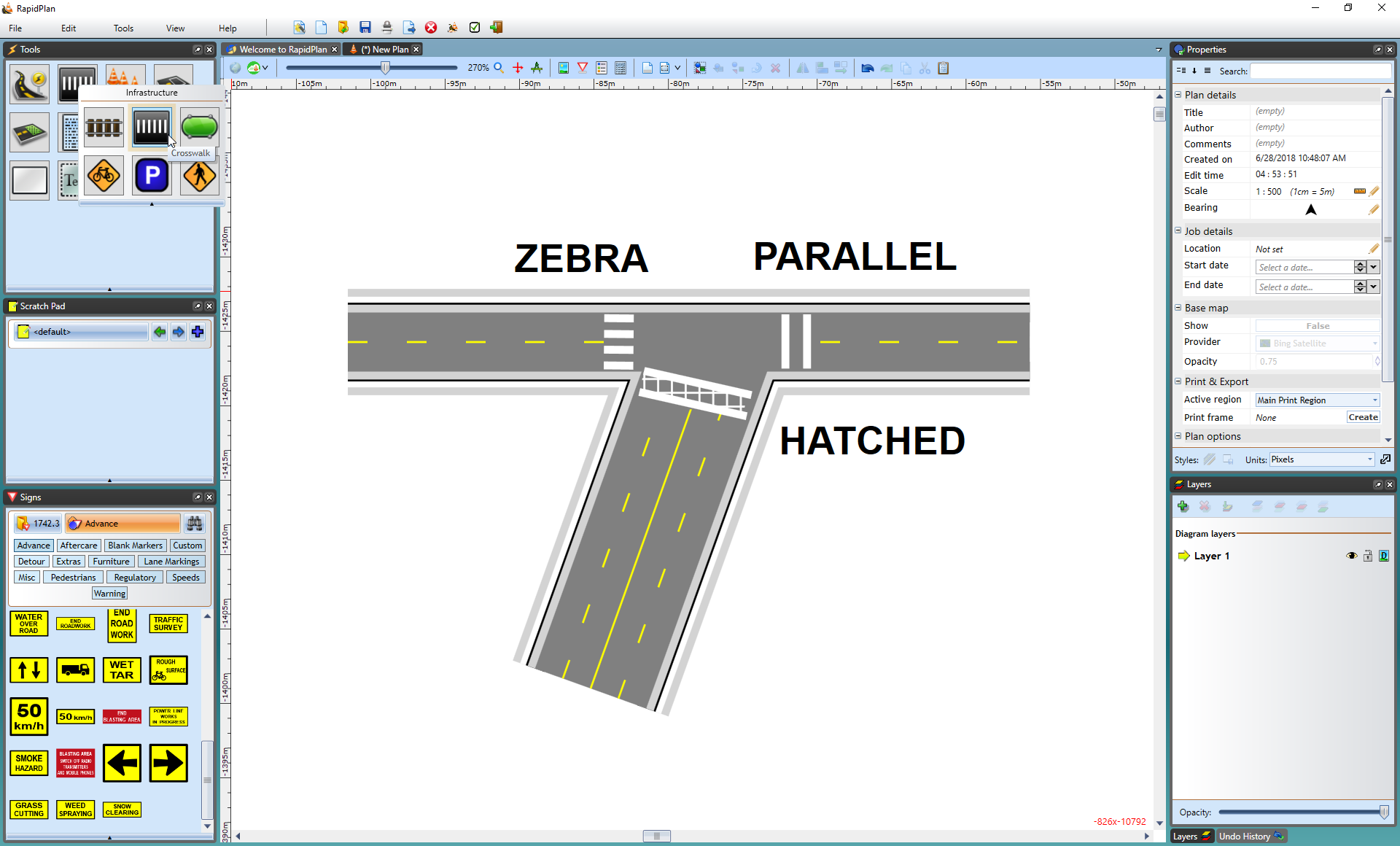The width and height of the screenshot is (1400, 846).
Task: Adjust the canvas zoom slider
Action: click(385, 68)
